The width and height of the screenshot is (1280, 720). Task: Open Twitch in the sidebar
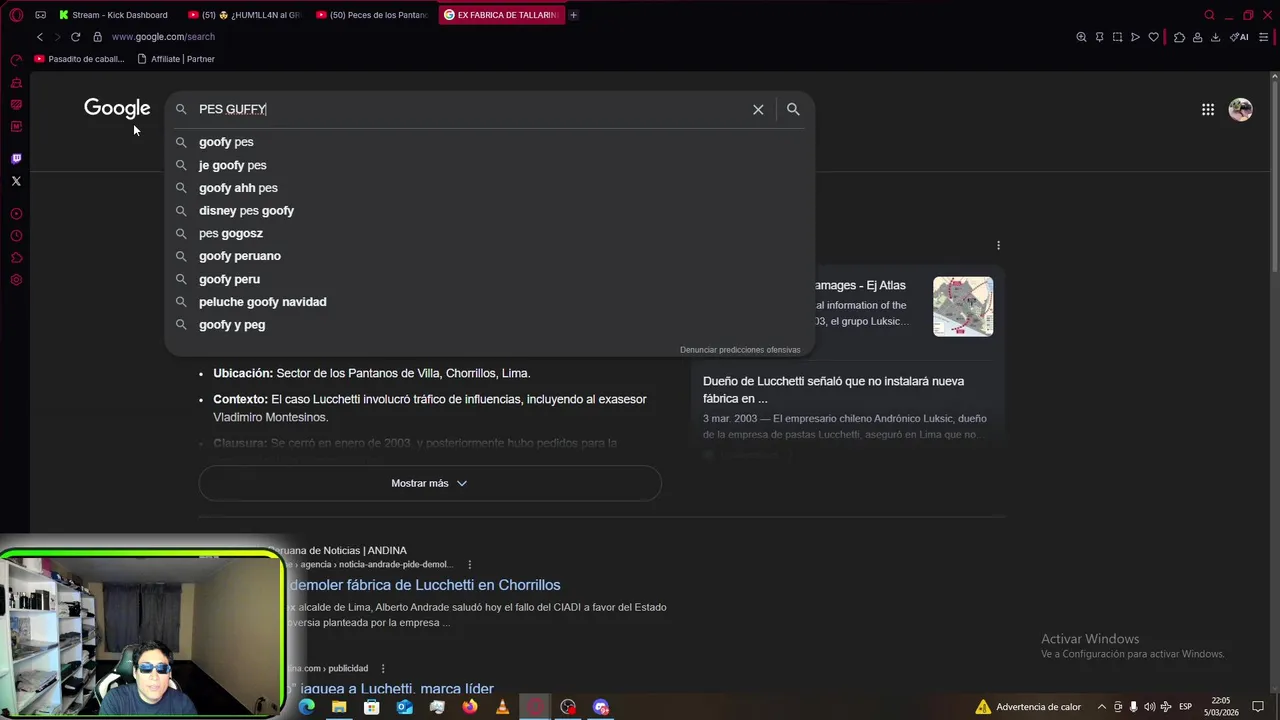16,159
